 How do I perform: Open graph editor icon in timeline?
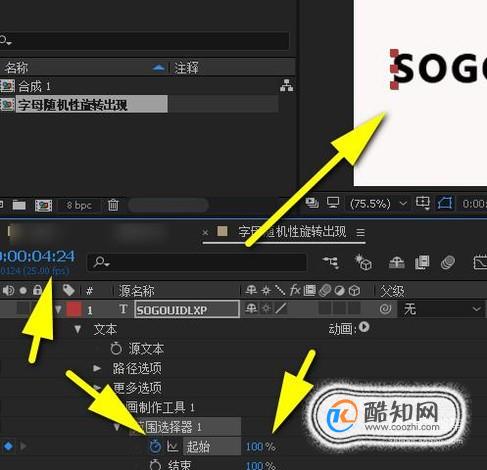coord(480,263)
